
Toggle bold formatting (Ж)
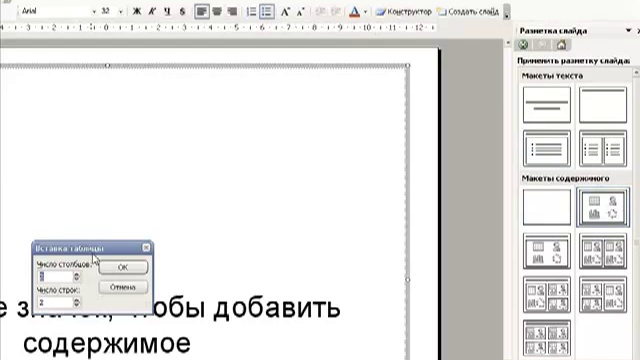coord(137,11)
